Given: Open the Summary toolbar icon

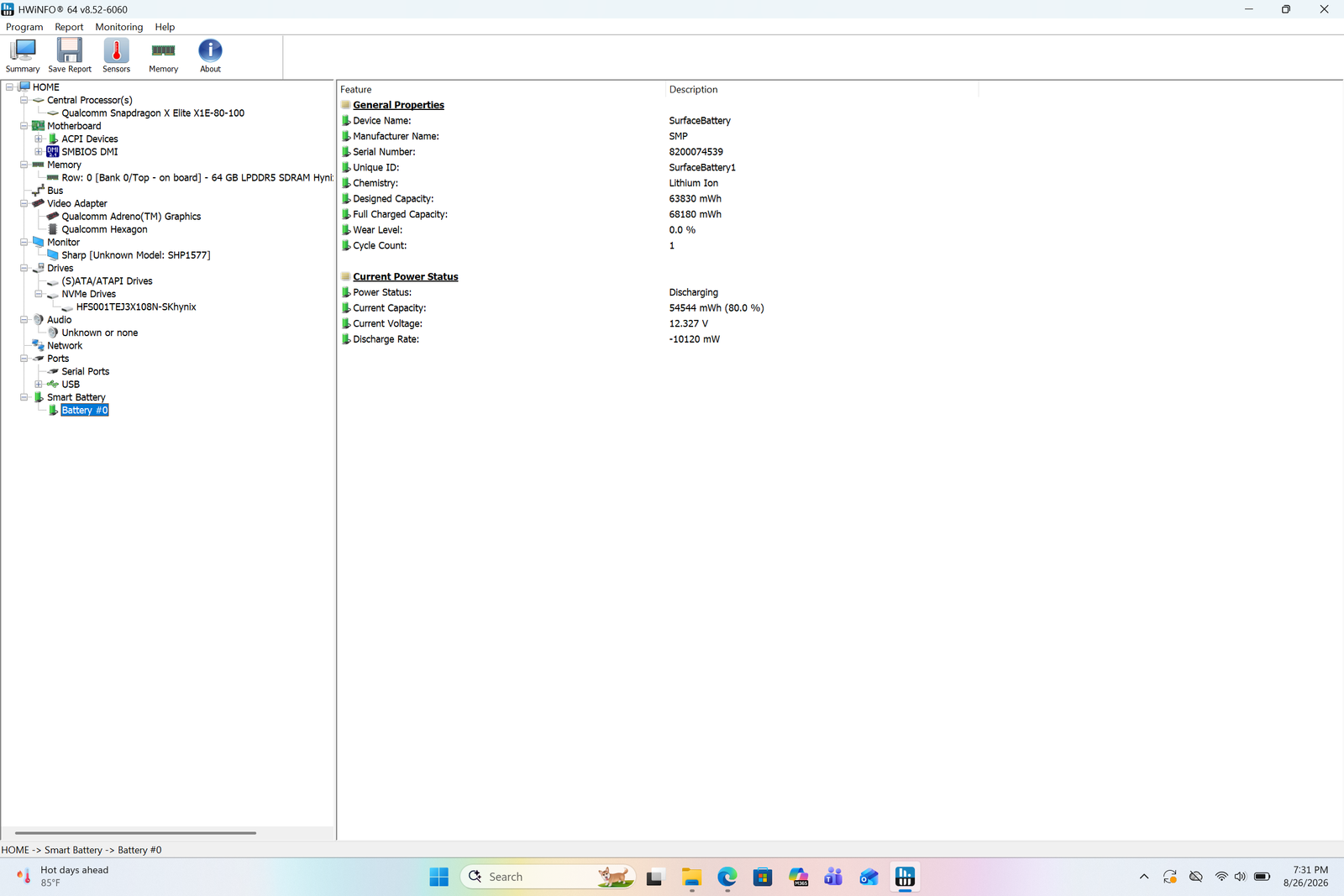Looking at the screenshot, I should pos(23,55).
